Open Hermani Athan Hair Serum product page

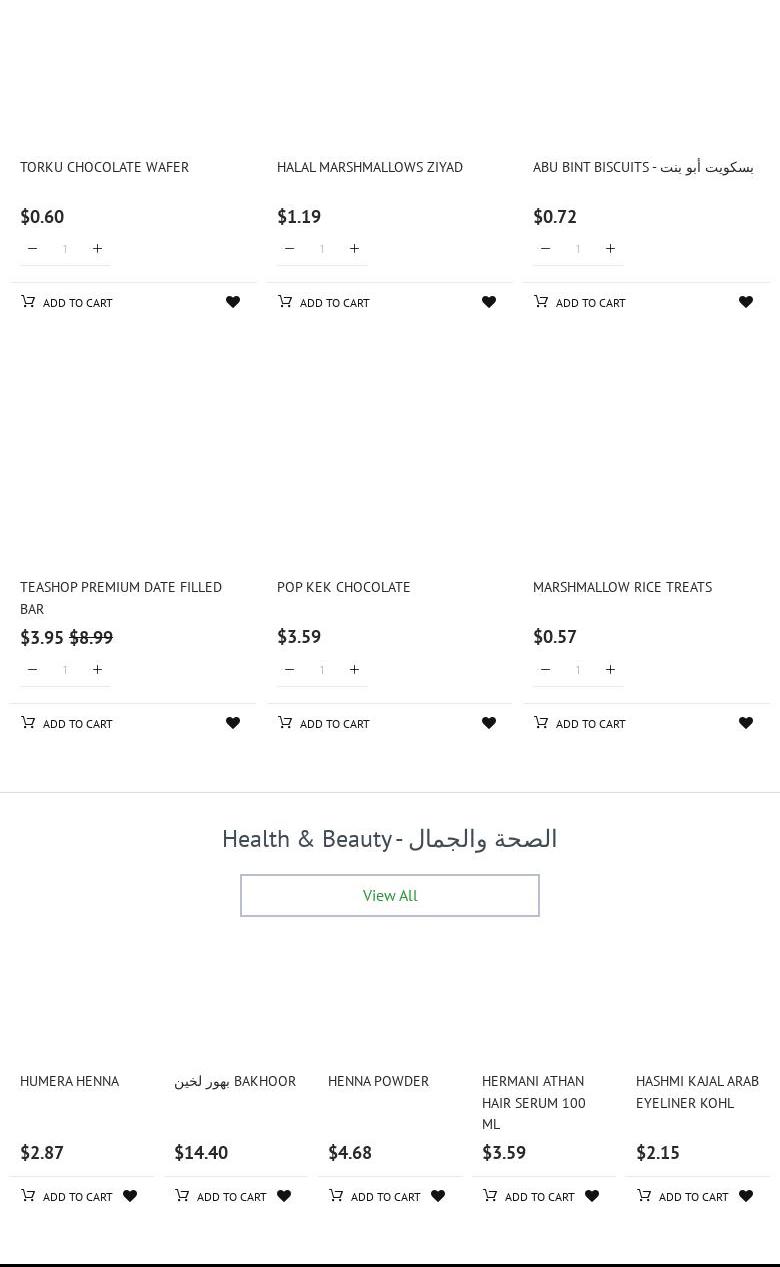(533, 1102)
